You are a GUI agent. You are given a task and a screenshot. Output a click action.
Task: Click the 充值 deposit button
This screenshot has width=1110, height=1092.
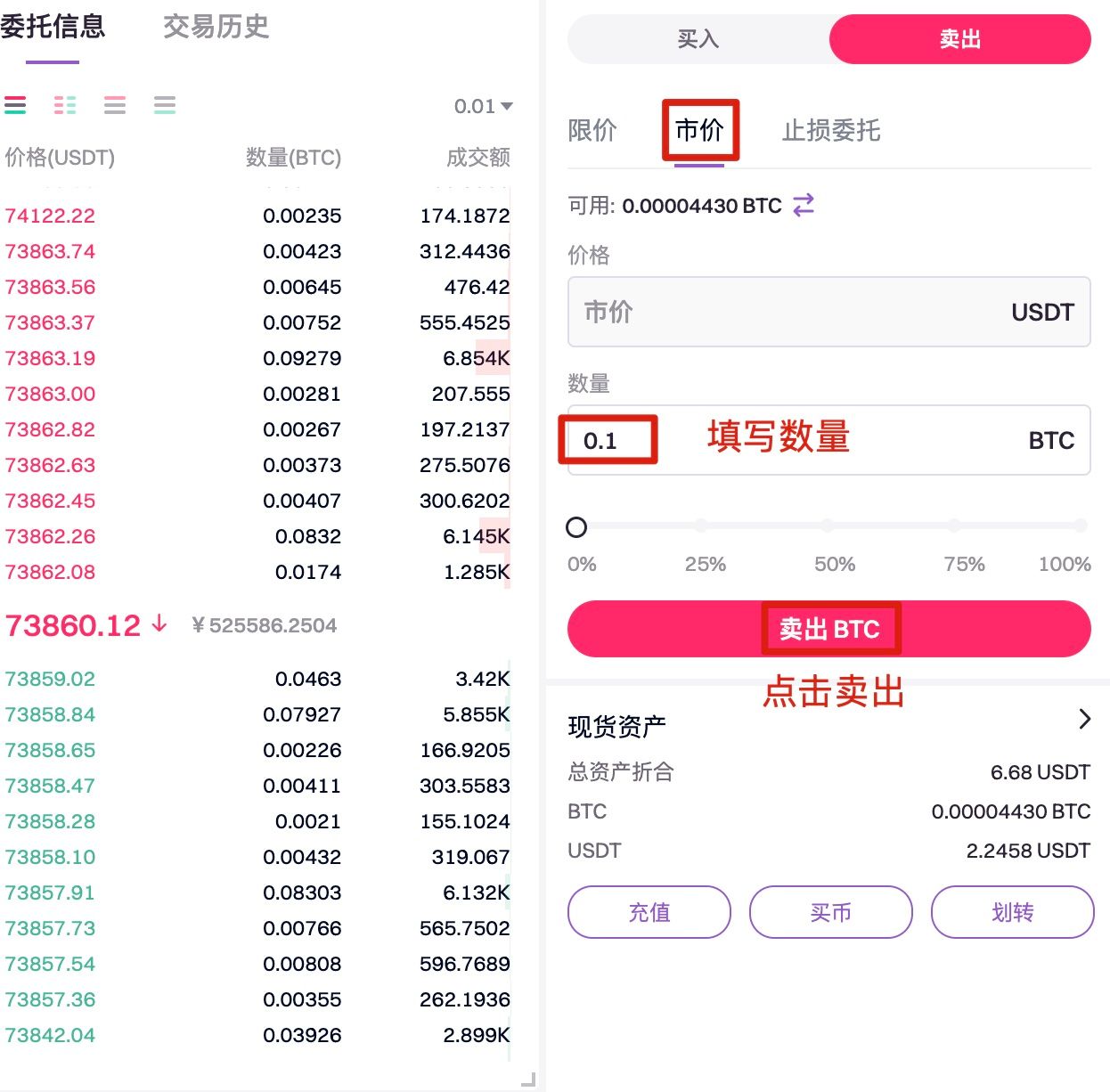pyautogui.click(x=649, y=912)
